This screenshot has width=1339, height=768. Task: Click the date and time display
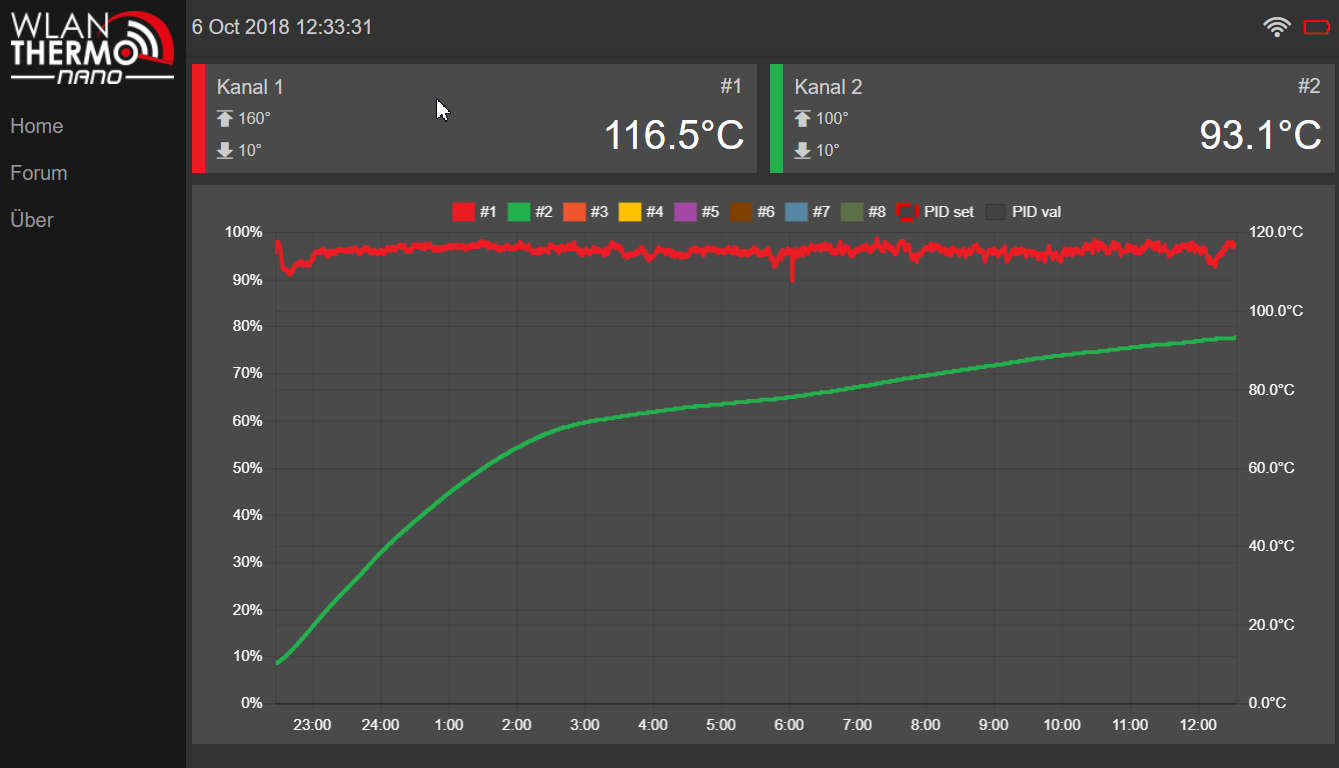282,27
